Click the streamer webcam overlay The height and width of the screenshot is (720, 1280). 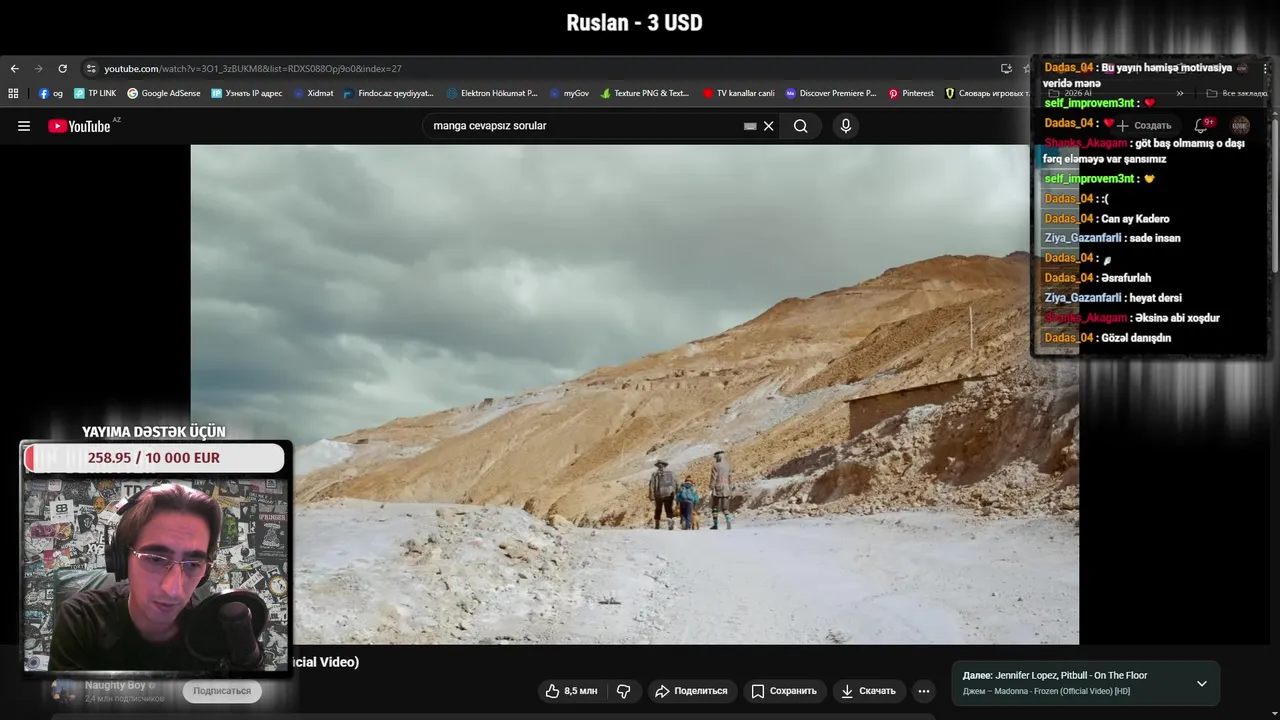156,575
